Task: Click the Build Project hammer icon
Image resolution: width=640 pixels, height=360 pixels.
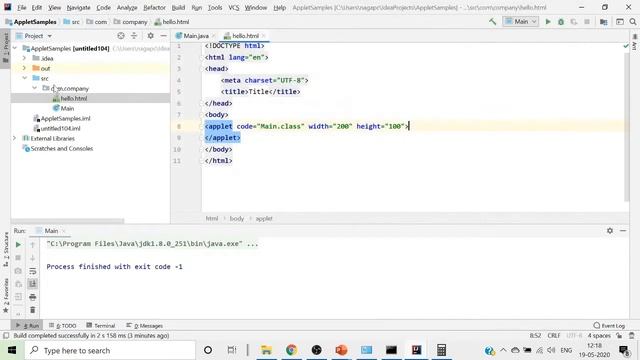Action: [x=493, y=22]
